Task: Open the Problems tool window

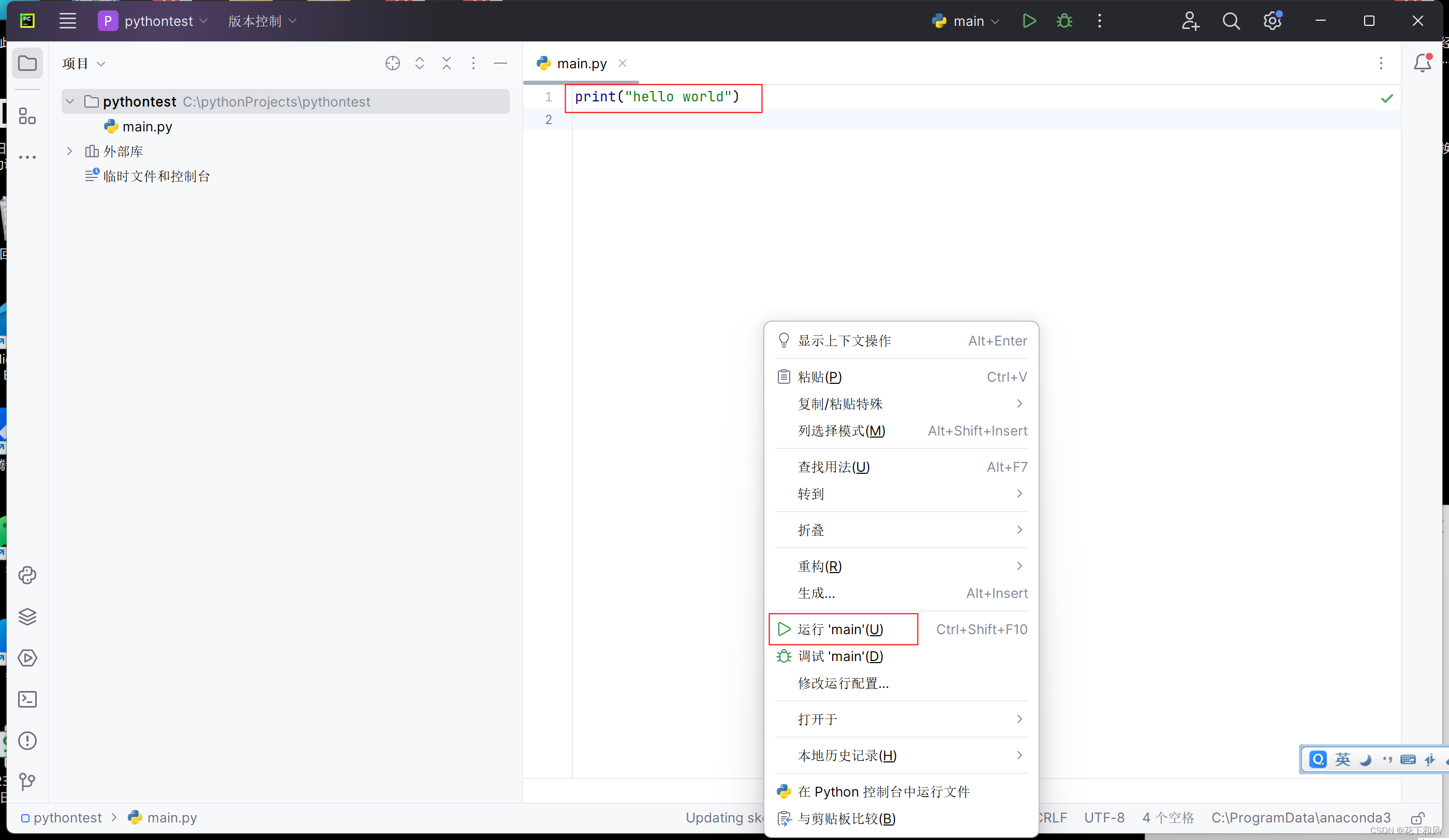Action: (27, 741)
